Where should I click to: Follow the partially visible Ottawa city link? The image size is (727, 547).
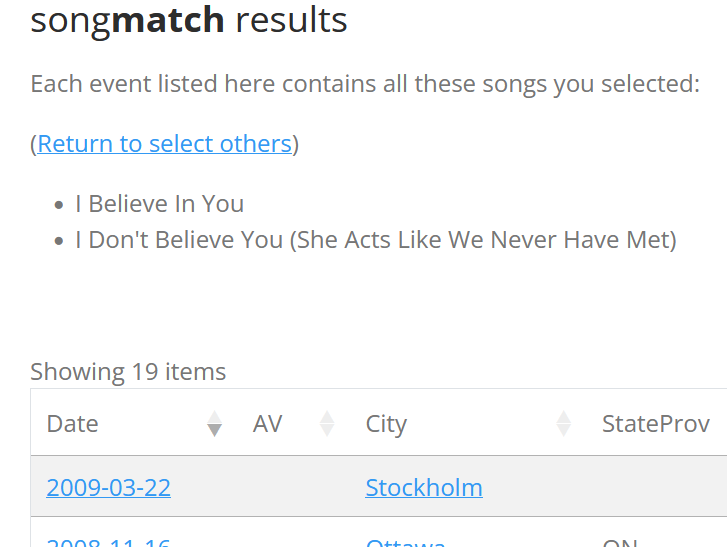click(x=405, y=543)
